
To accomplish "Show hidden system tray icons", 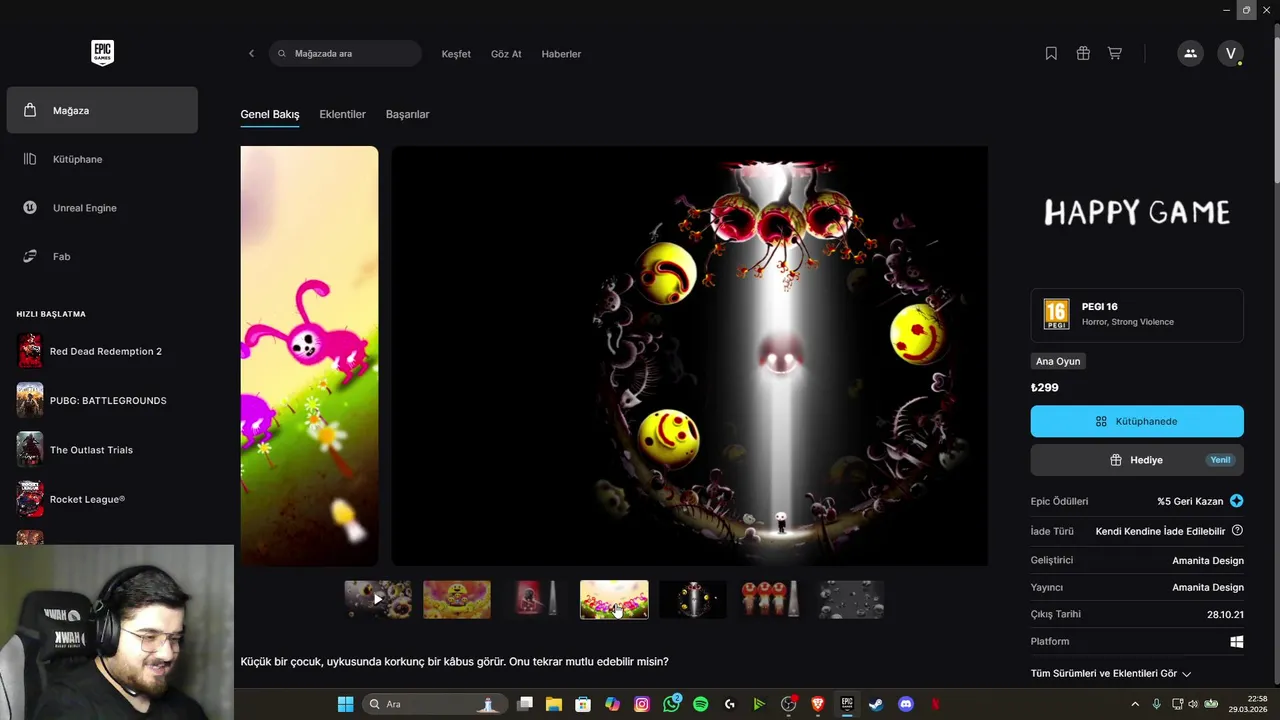I will coord(1135,704).
